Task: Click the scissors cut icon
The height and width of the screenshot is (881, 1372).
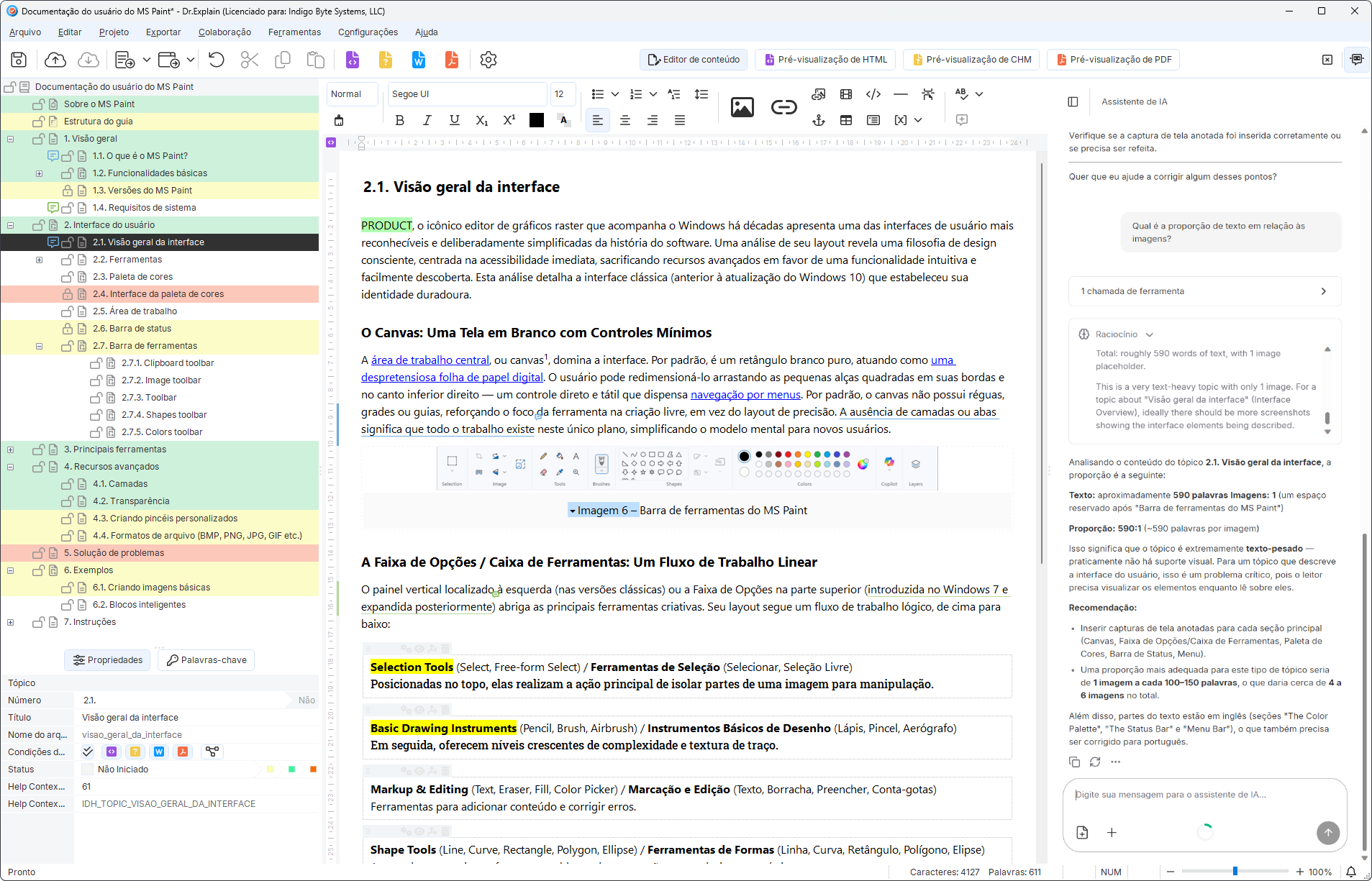Action: (x=250, y=60)
